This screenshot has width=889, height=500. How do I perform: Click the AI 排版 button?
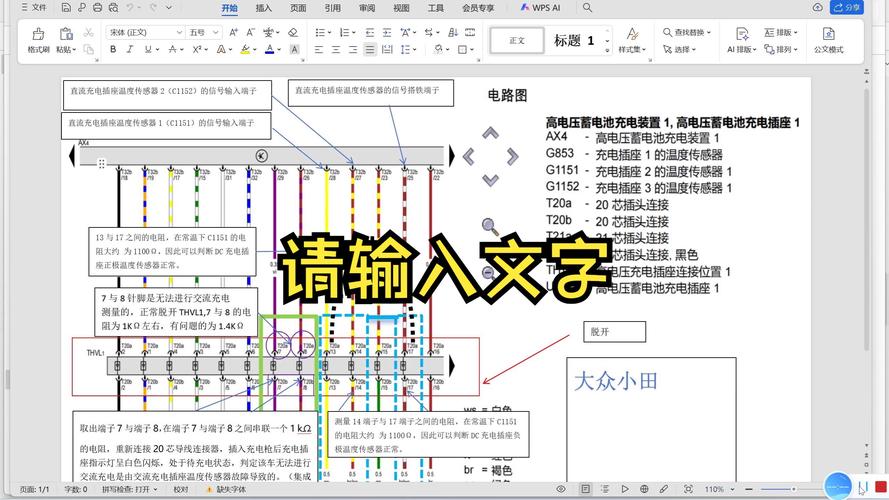tap(742, 40)
